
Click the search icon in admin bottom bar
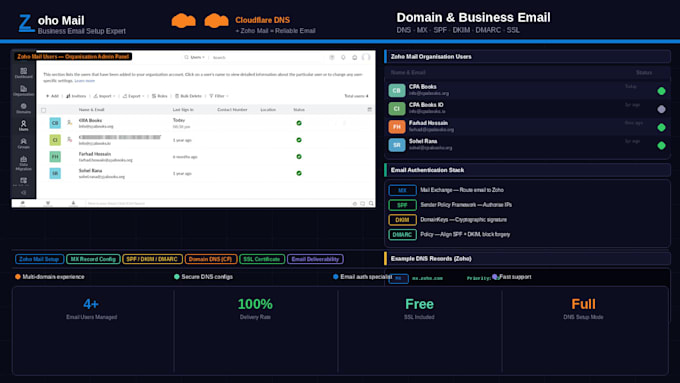pos(371,203)
